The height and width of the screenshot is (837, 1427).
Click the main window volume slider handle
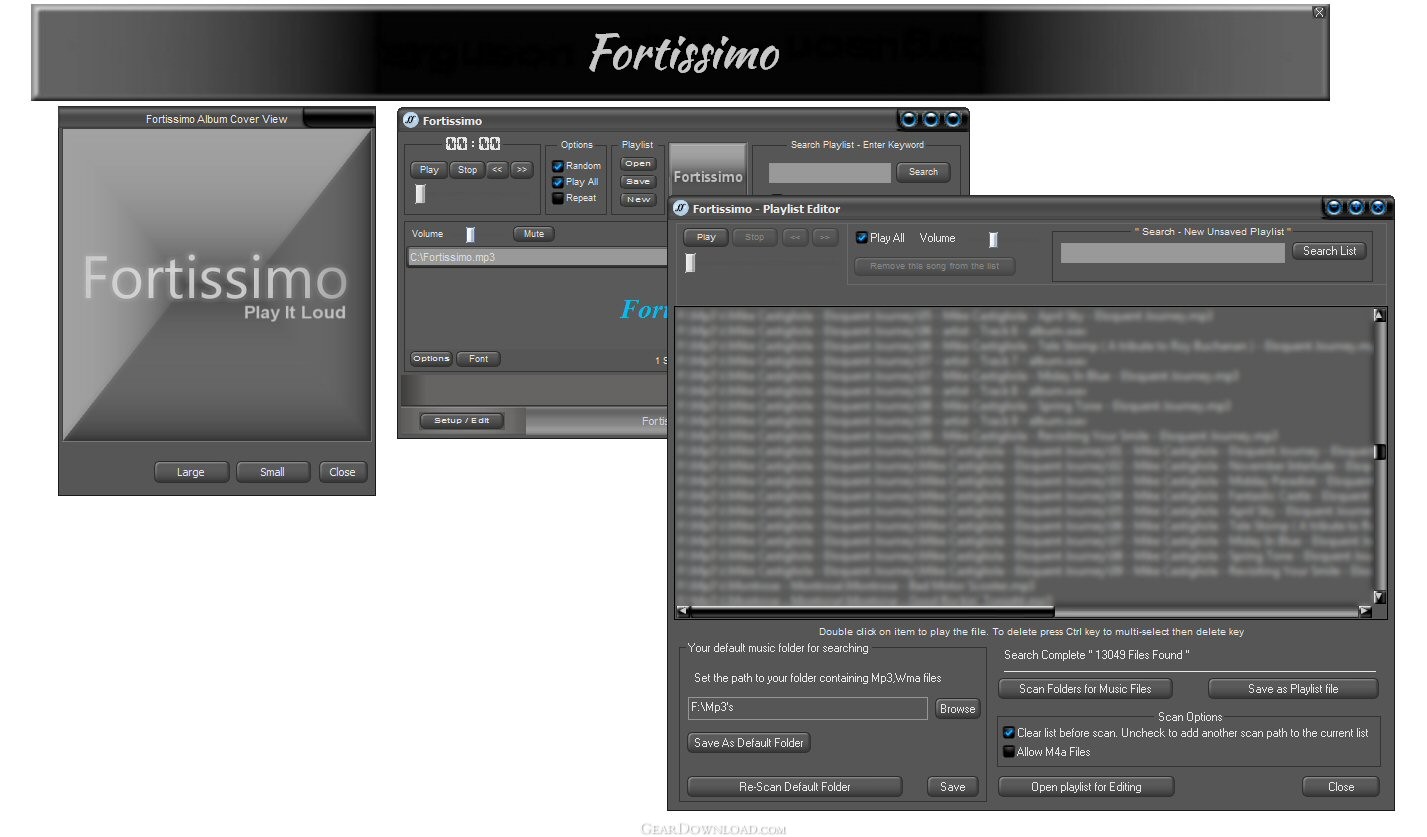coord(470,234)
